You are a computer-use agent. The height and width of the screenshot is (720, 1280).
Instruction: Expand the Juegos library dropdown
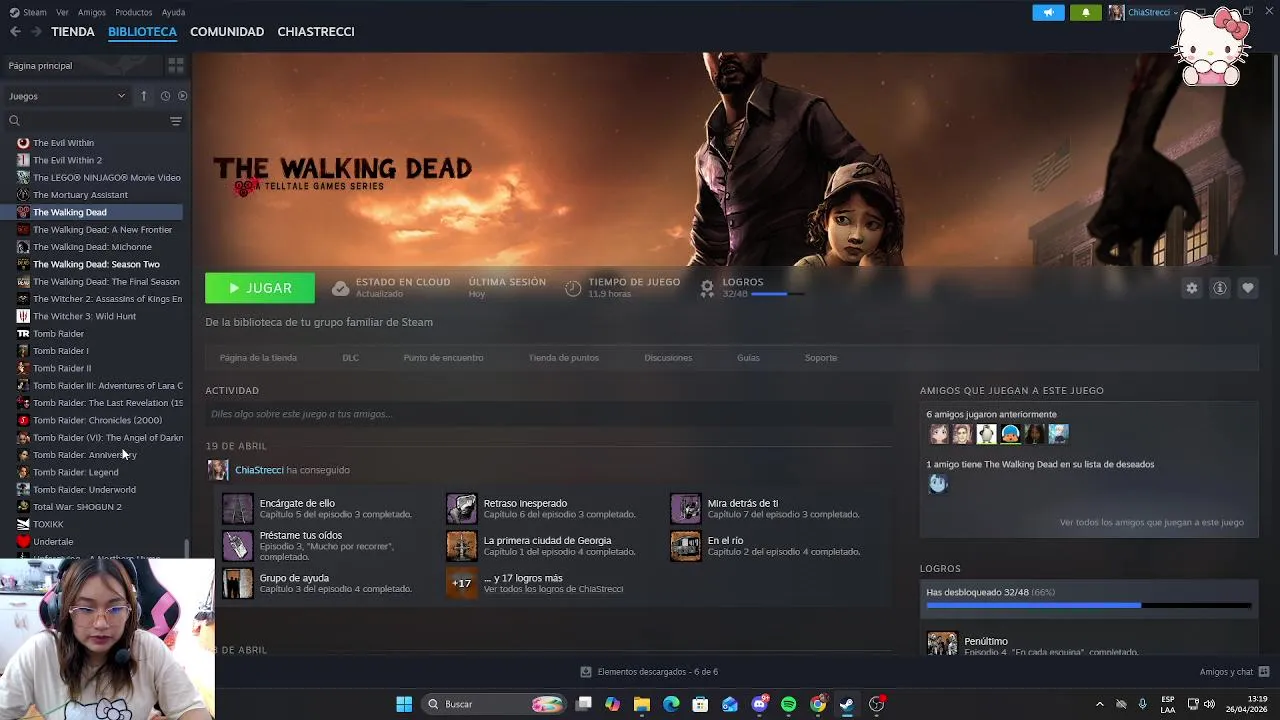pos(67,96)
